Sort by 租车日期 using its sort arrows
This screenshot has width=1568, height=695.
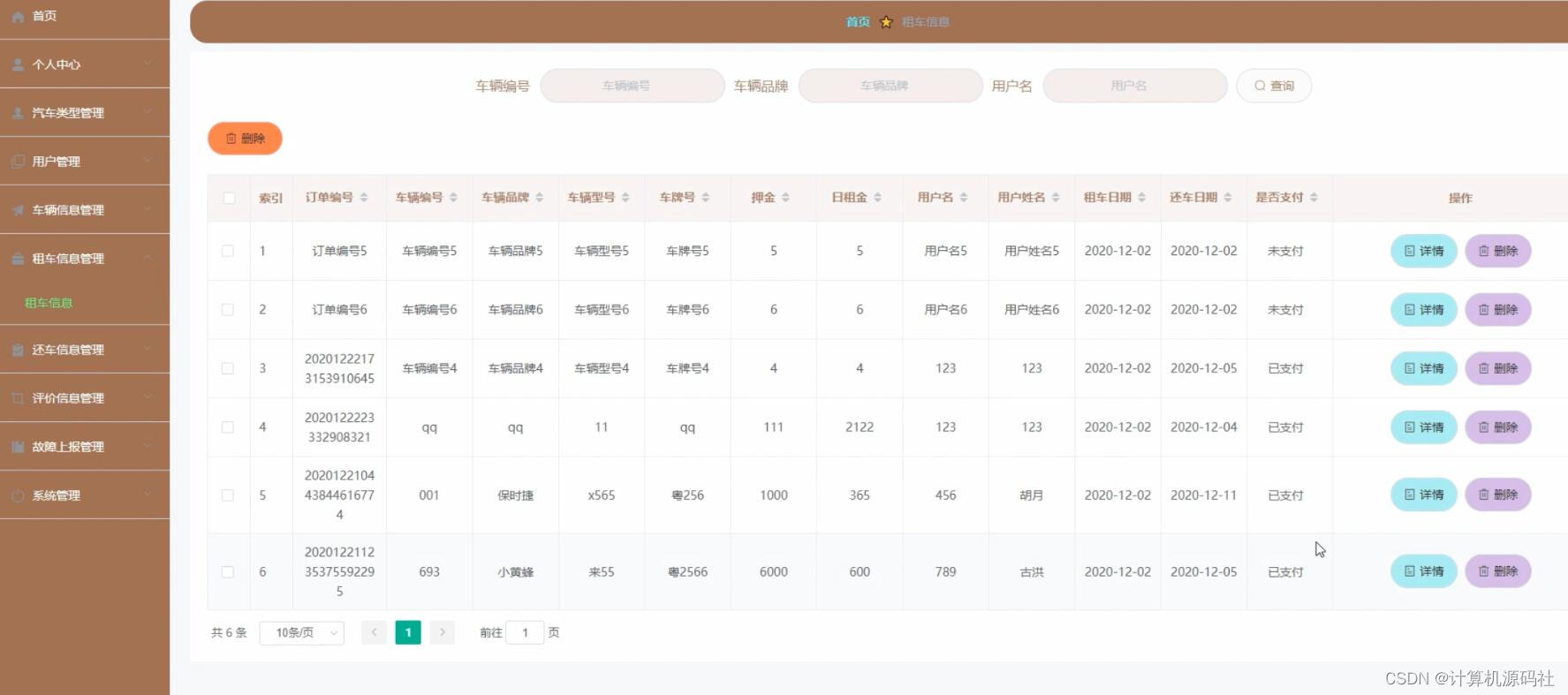click(1141, 198)
